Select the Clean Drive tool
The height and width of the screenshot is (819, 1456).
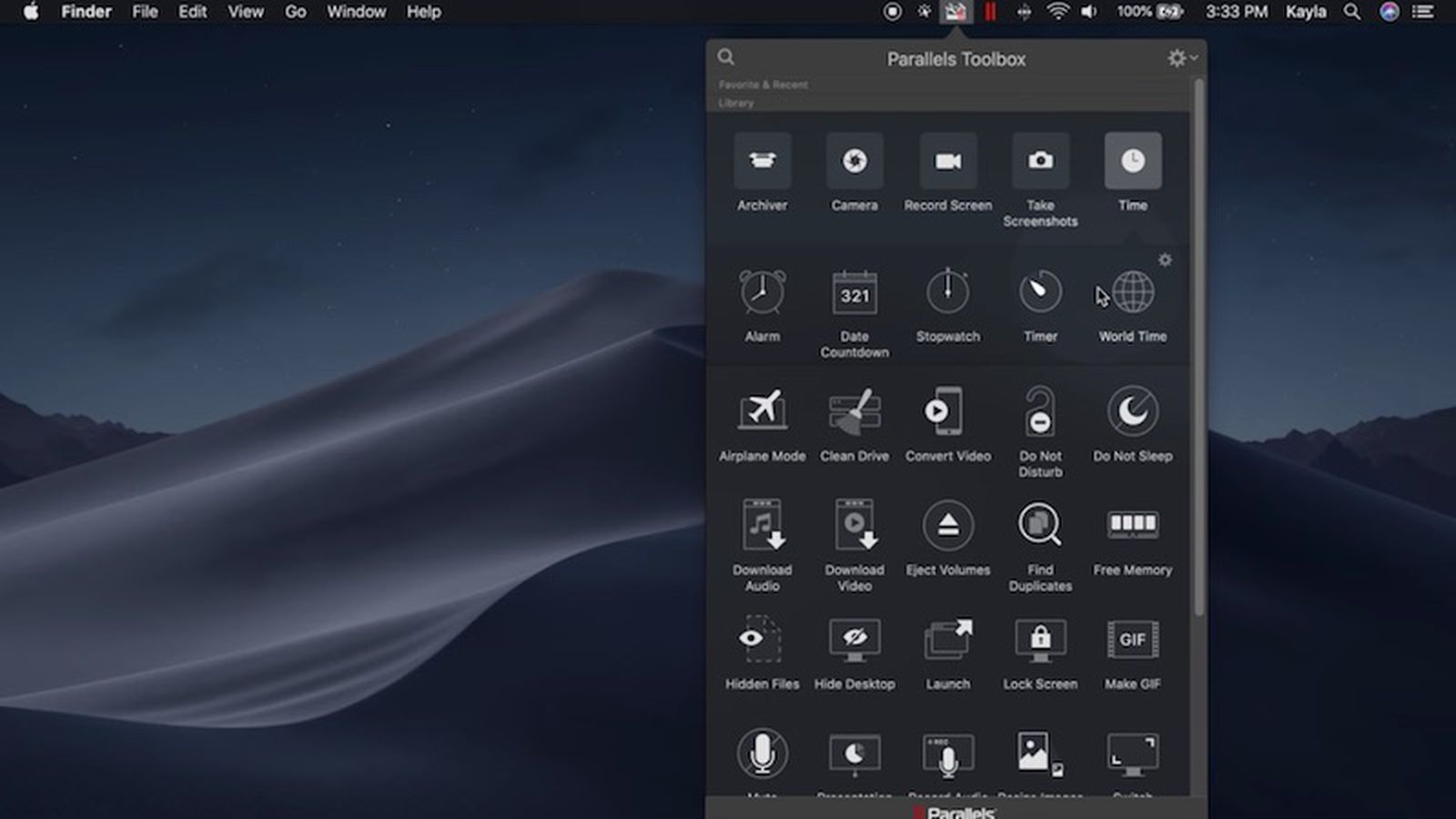click(854, 413)
